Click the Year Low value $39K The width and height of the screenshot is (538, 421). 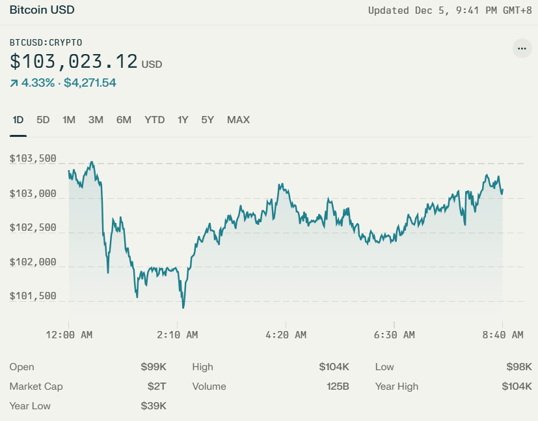point(153,406)
